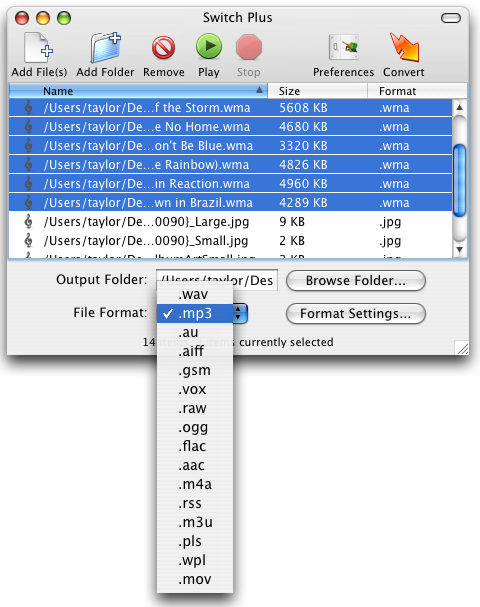This screenshot has width=480, height=607.
Task: Click the 3320 KB size cell
Action: pos(303,146)
